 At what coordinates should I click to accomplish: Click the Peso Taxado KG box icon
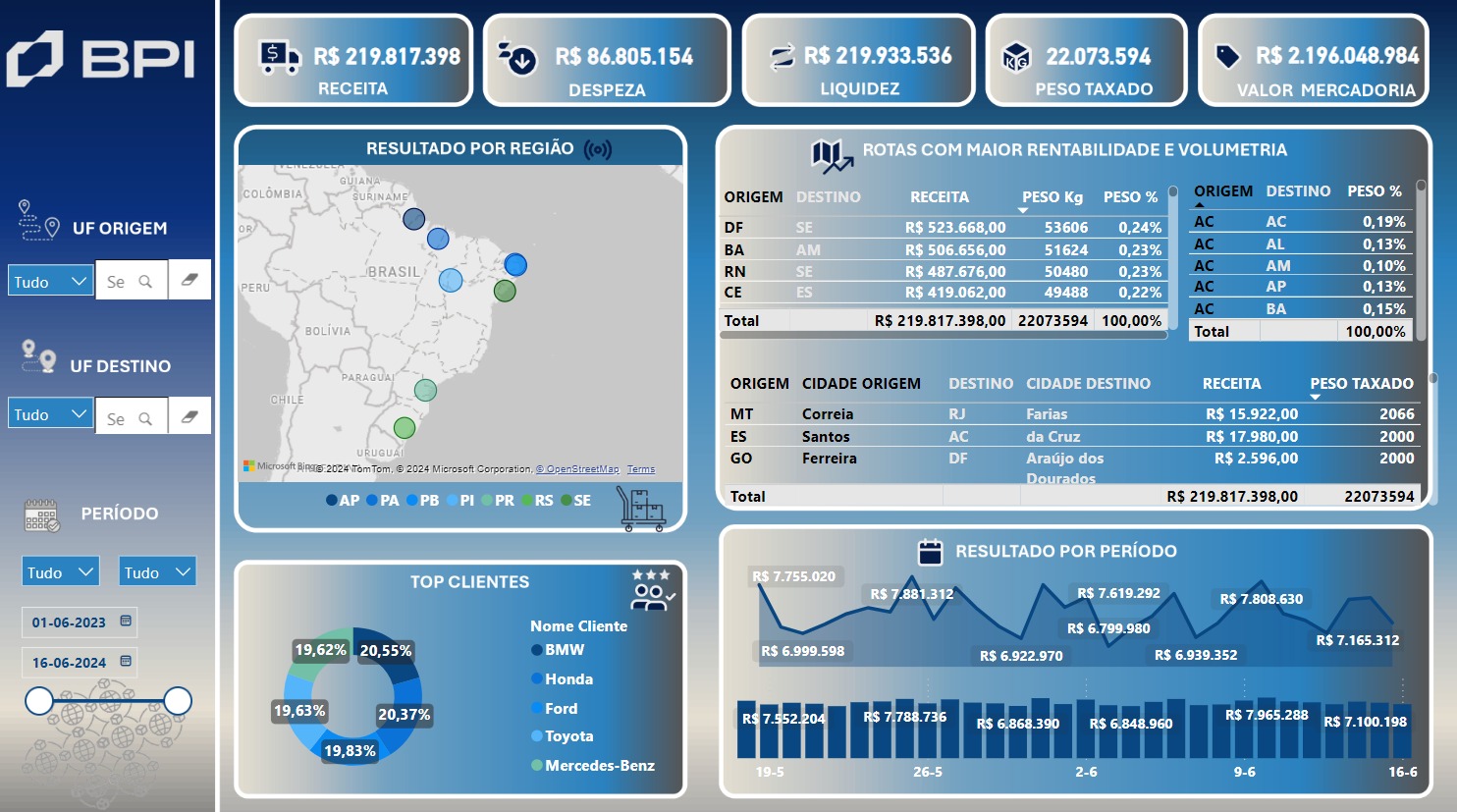(1016, 58)
